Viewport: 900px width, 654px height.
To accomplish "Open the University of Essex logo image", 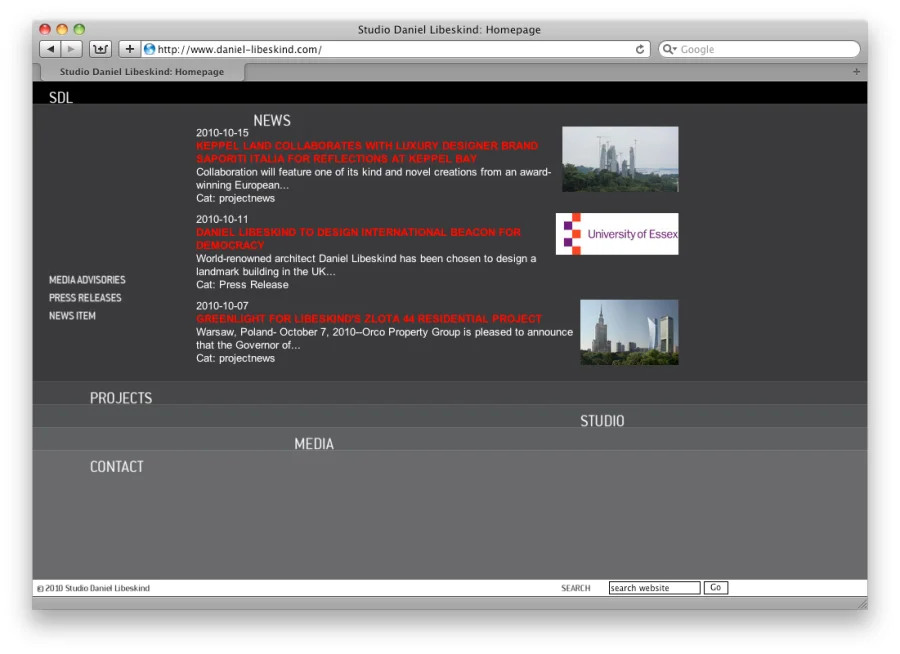I will pos(617,234).
